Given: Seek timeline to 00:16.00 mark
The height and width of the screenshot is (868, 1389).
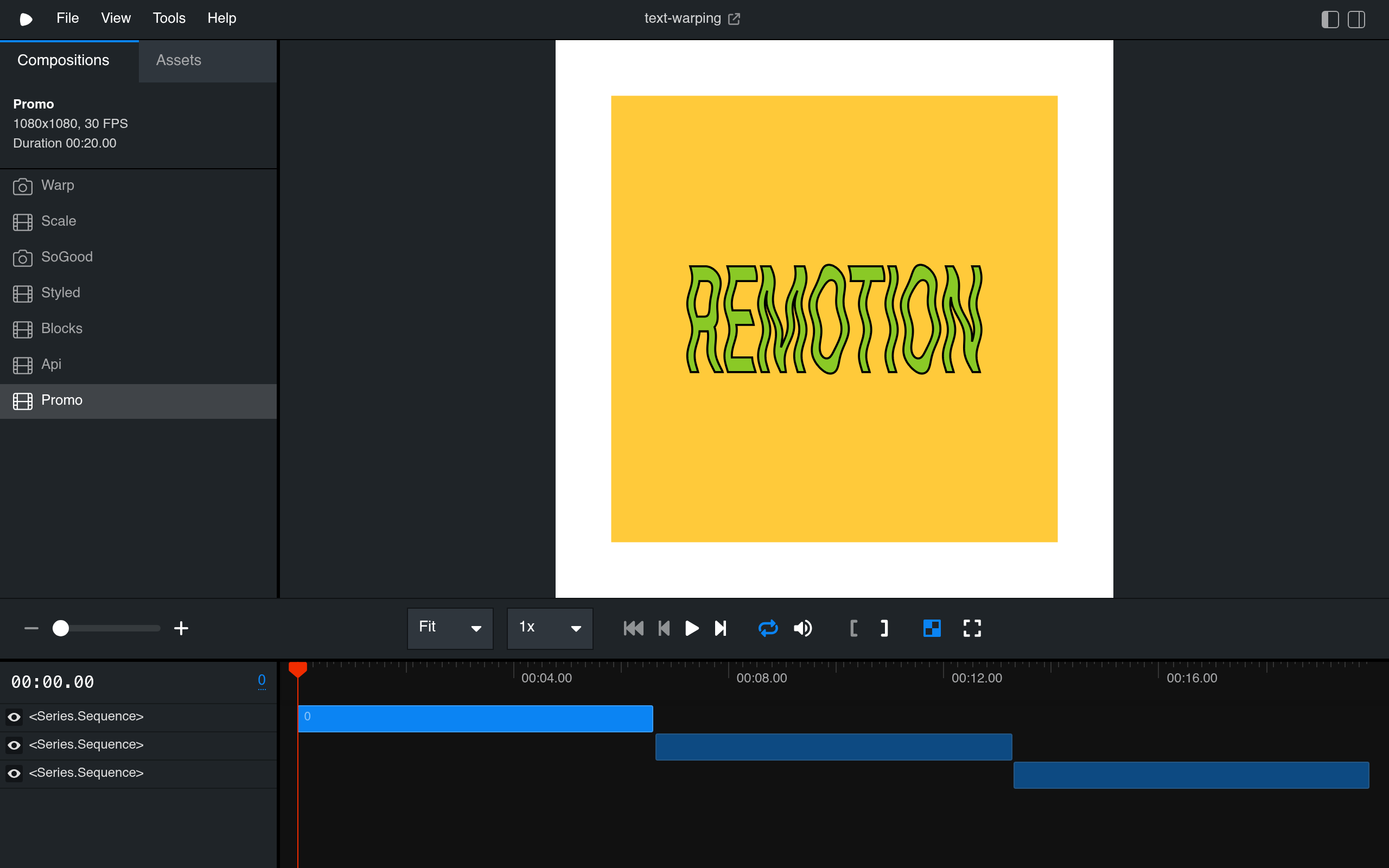Looking at the screenshot, I should pos(1192,678).
